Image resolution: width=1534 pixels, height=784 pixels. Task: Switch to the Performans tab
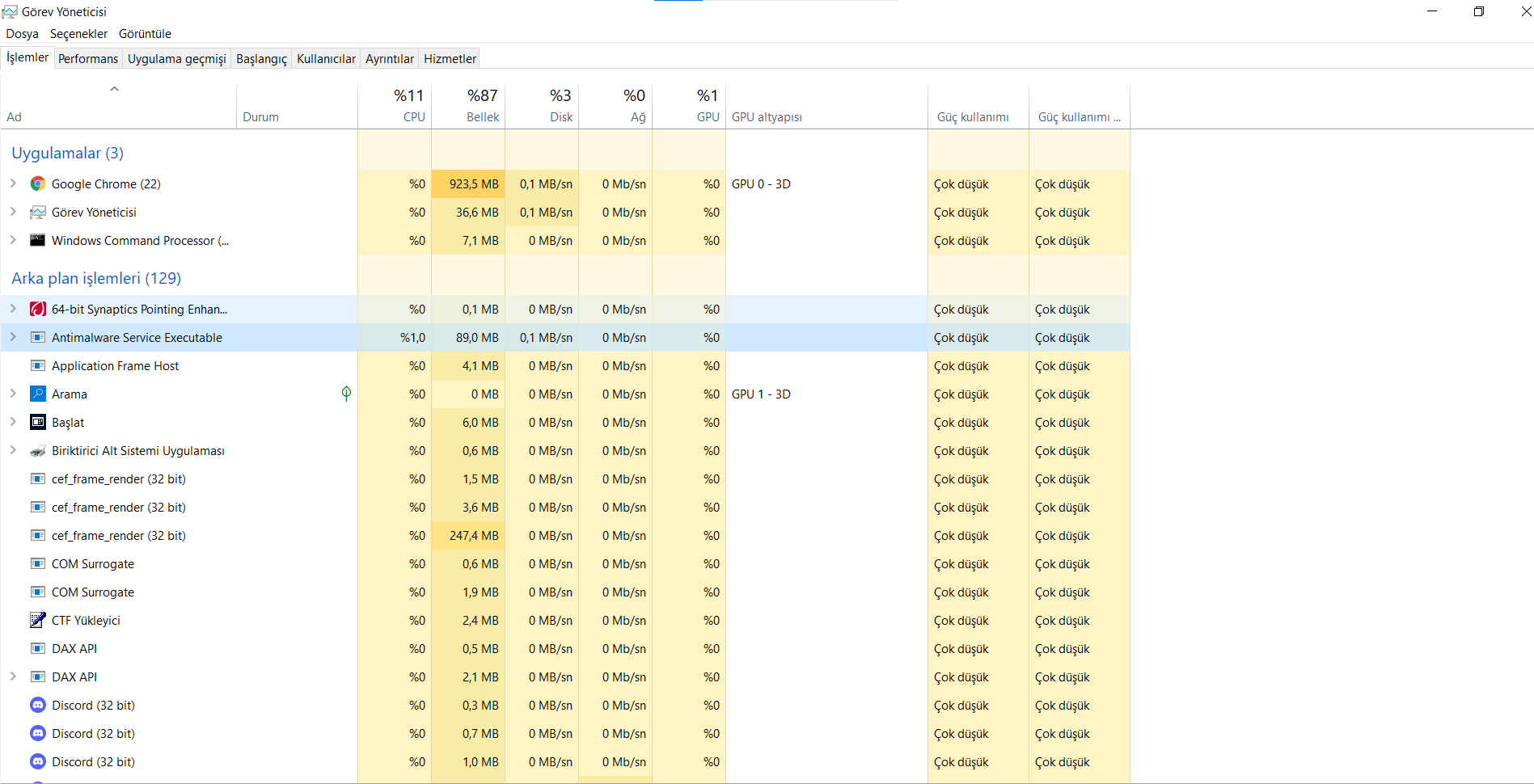point(88,58)
